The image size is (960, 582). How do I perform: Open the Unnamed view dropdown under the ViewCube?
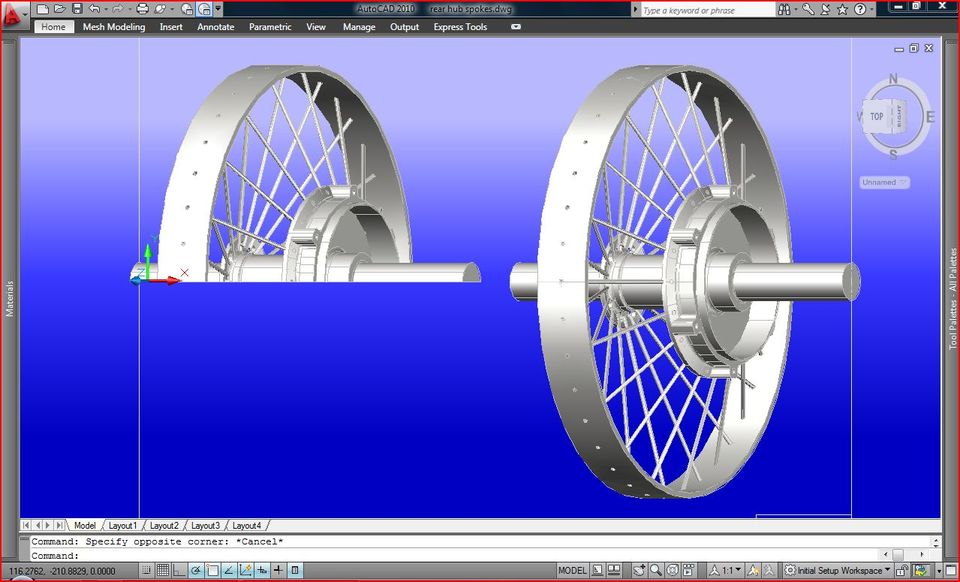885,182
